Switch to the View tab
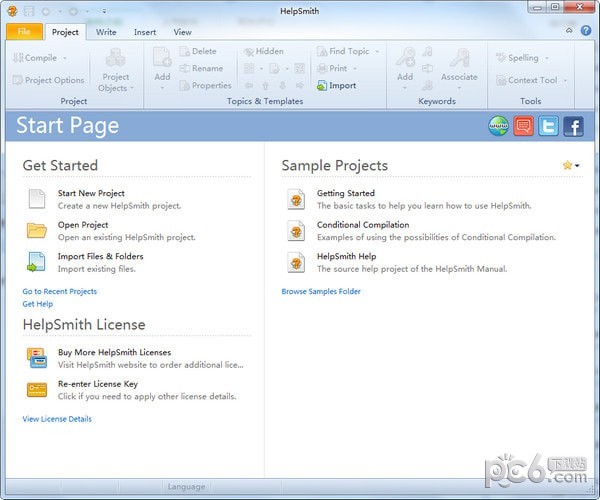600x500 pixels. pyautogui.click(x=183, y=32)
